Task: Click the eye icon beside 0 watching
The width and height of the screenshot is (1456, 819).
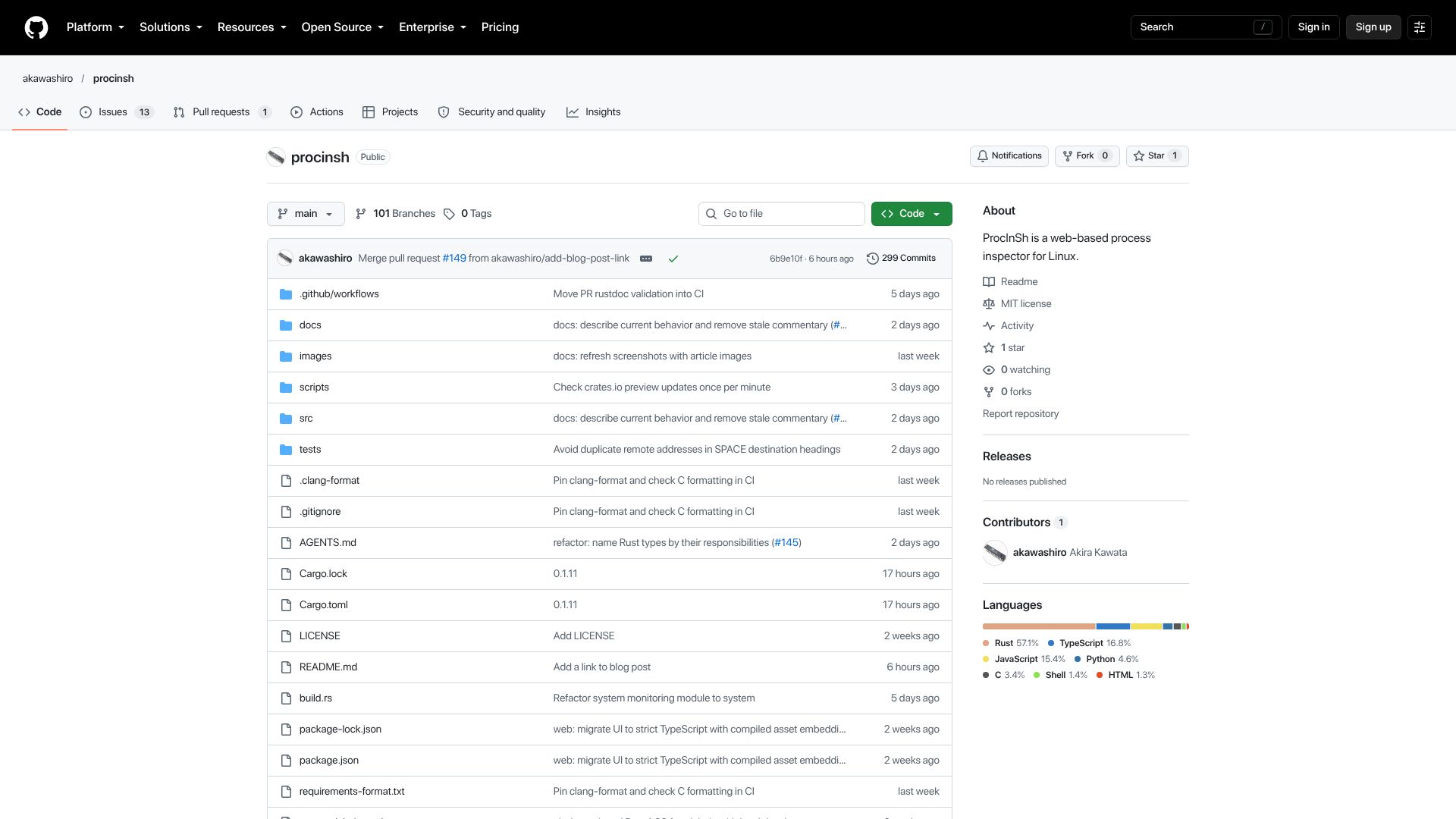Action: pos(989,370)
